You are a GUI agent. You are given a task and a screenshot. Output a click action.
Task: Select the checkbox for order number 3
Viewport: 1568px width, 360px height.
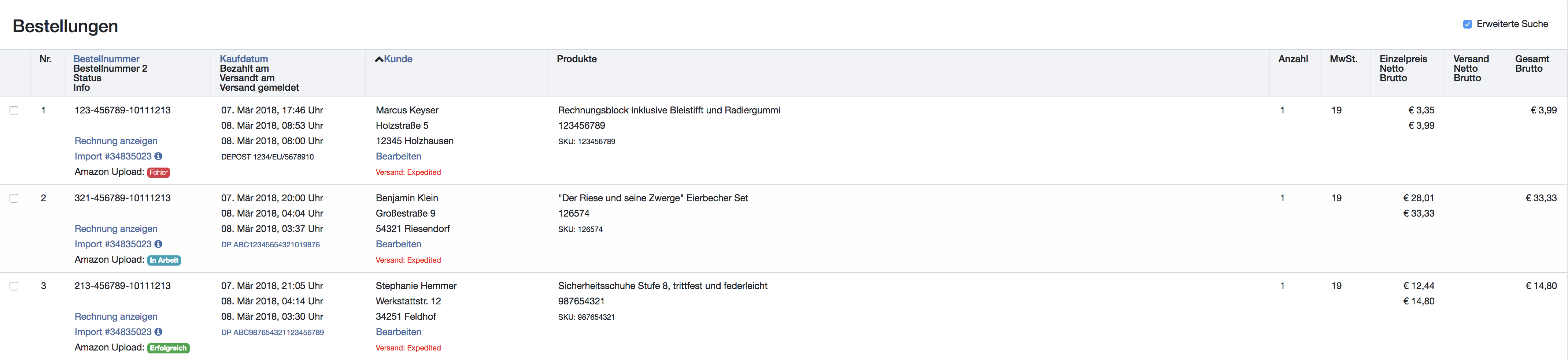[14, 286]
